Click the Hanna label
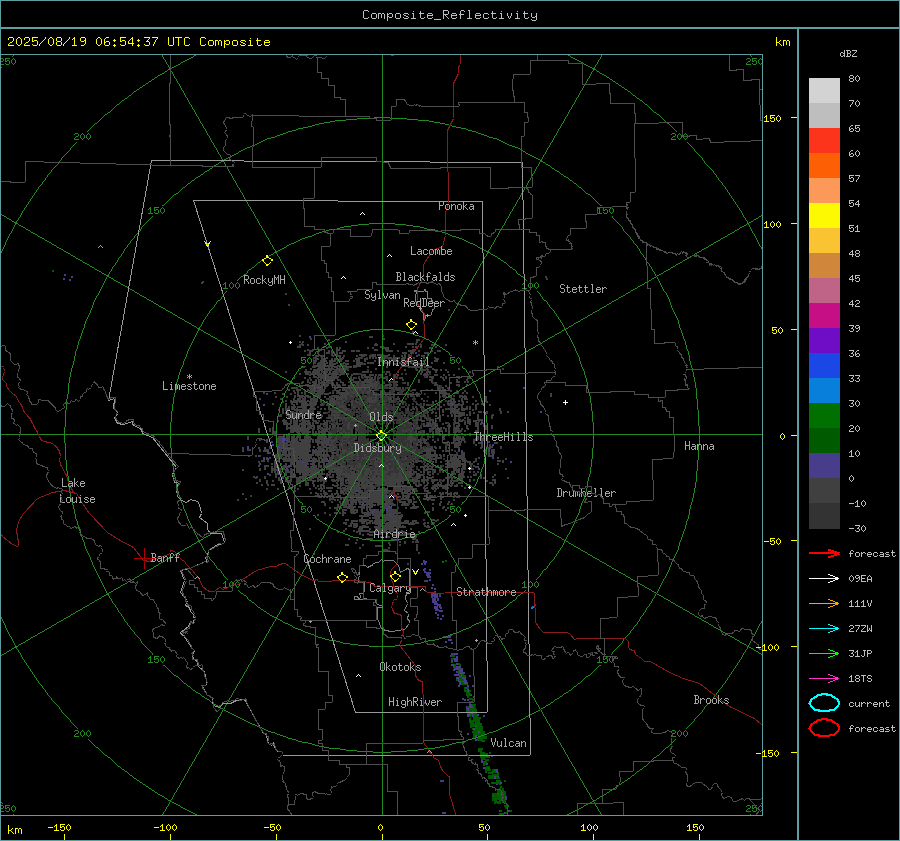 pos(699,446)
